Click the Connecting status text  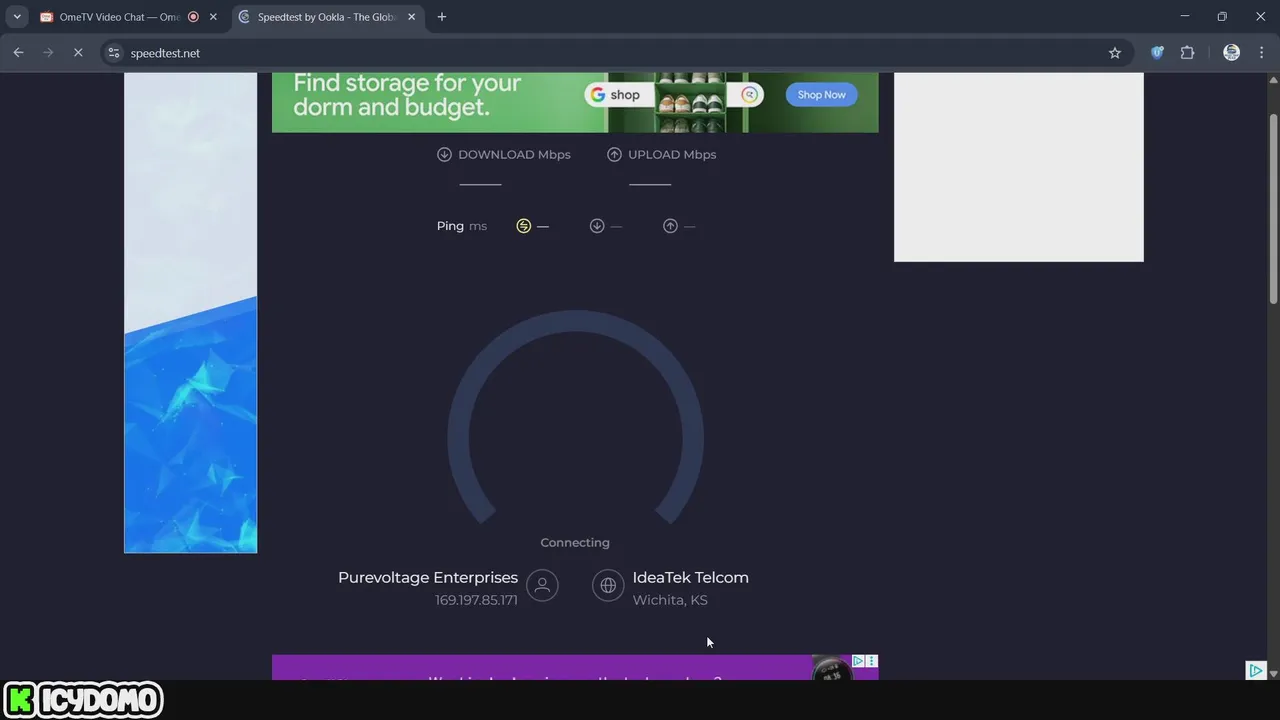click(575, 542)
